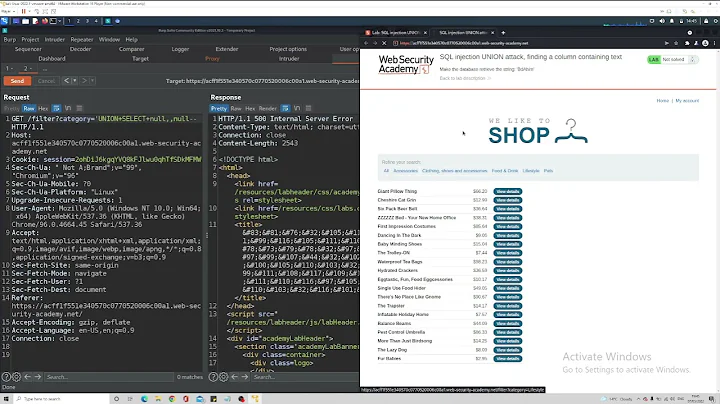Click the Burp Suite icon in Kali panel
The height and width of the screenshot is (404, 720).
[108, 21]
